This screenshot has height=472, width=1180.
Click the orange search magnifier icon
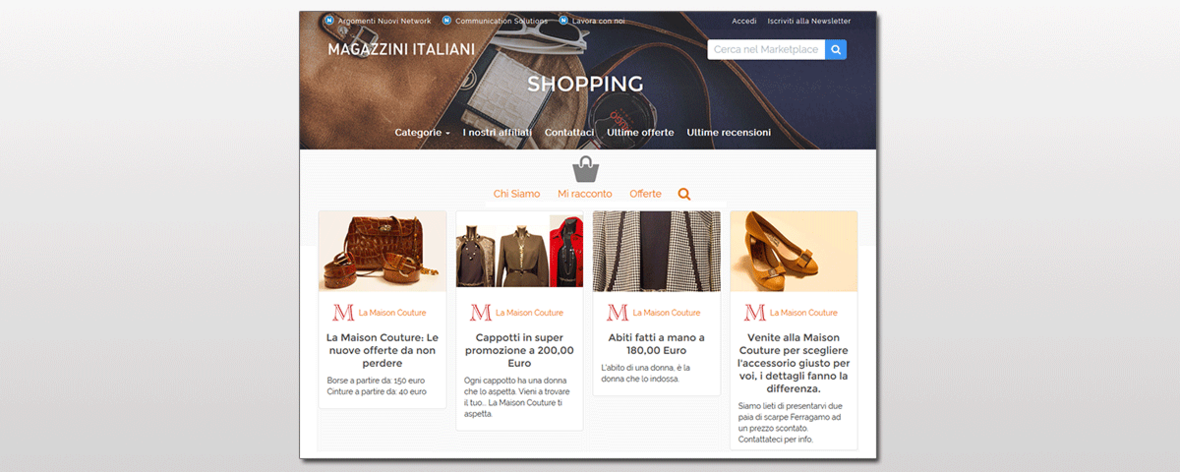pos(684,194)
